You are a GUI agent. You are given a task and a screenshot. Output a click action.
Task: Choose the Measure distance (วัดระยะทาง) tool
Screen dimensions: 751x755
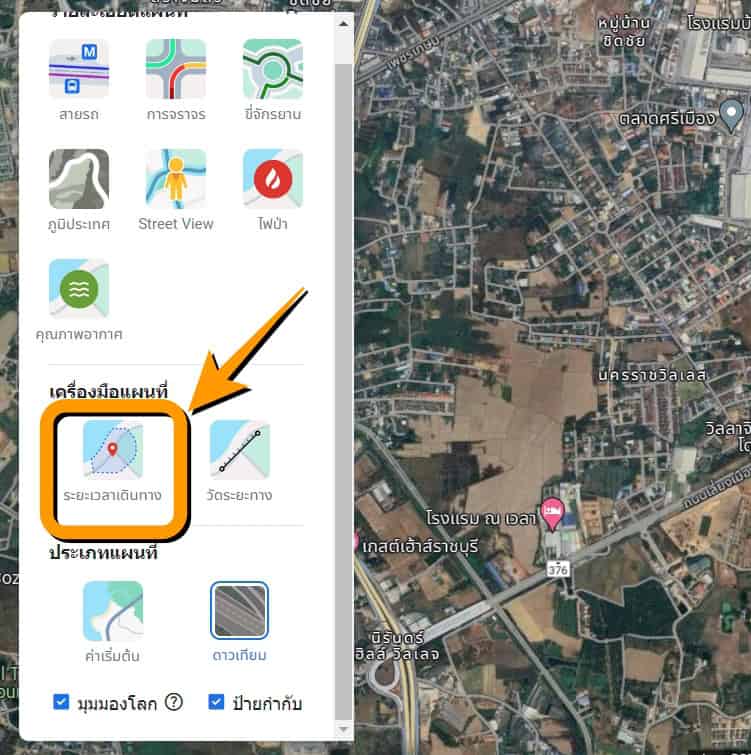(x=240, y=451)
